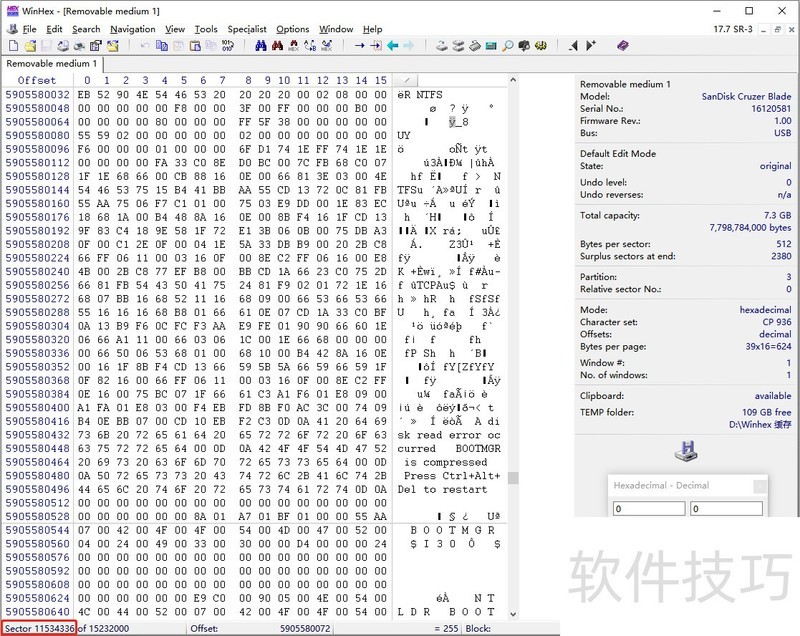
Task: Click the Find Text binoculars icon
Action: 261,46
